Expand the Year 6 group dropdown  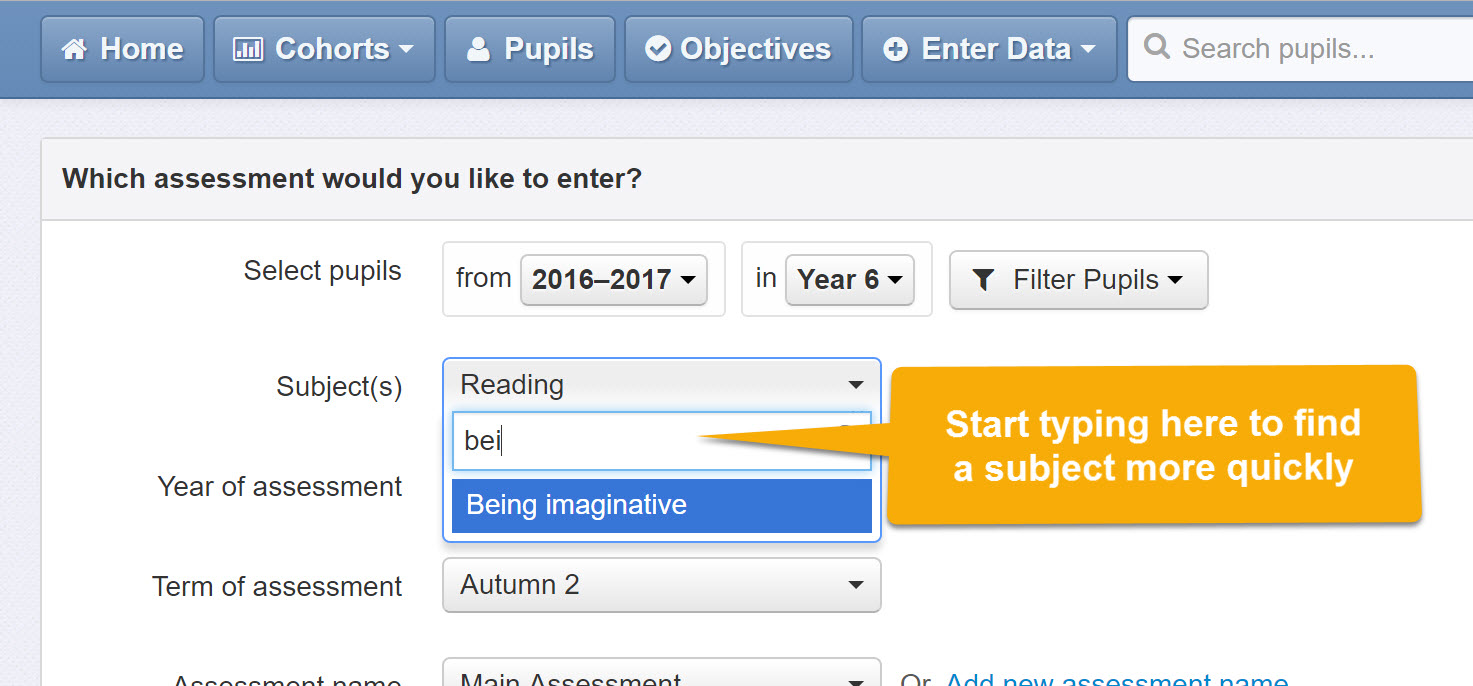849,280
